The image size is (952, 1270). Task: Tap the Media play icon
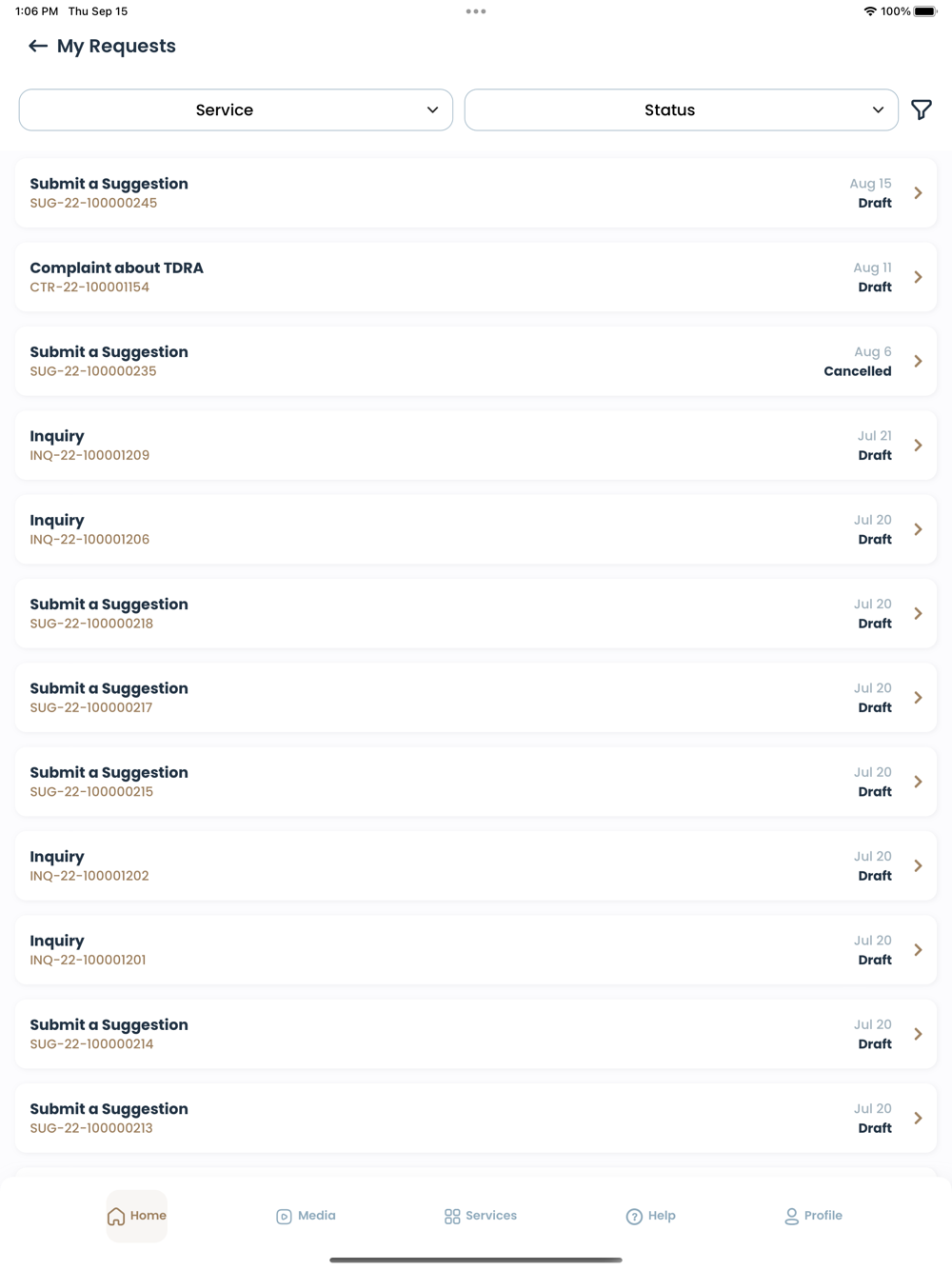[284, 1216]
